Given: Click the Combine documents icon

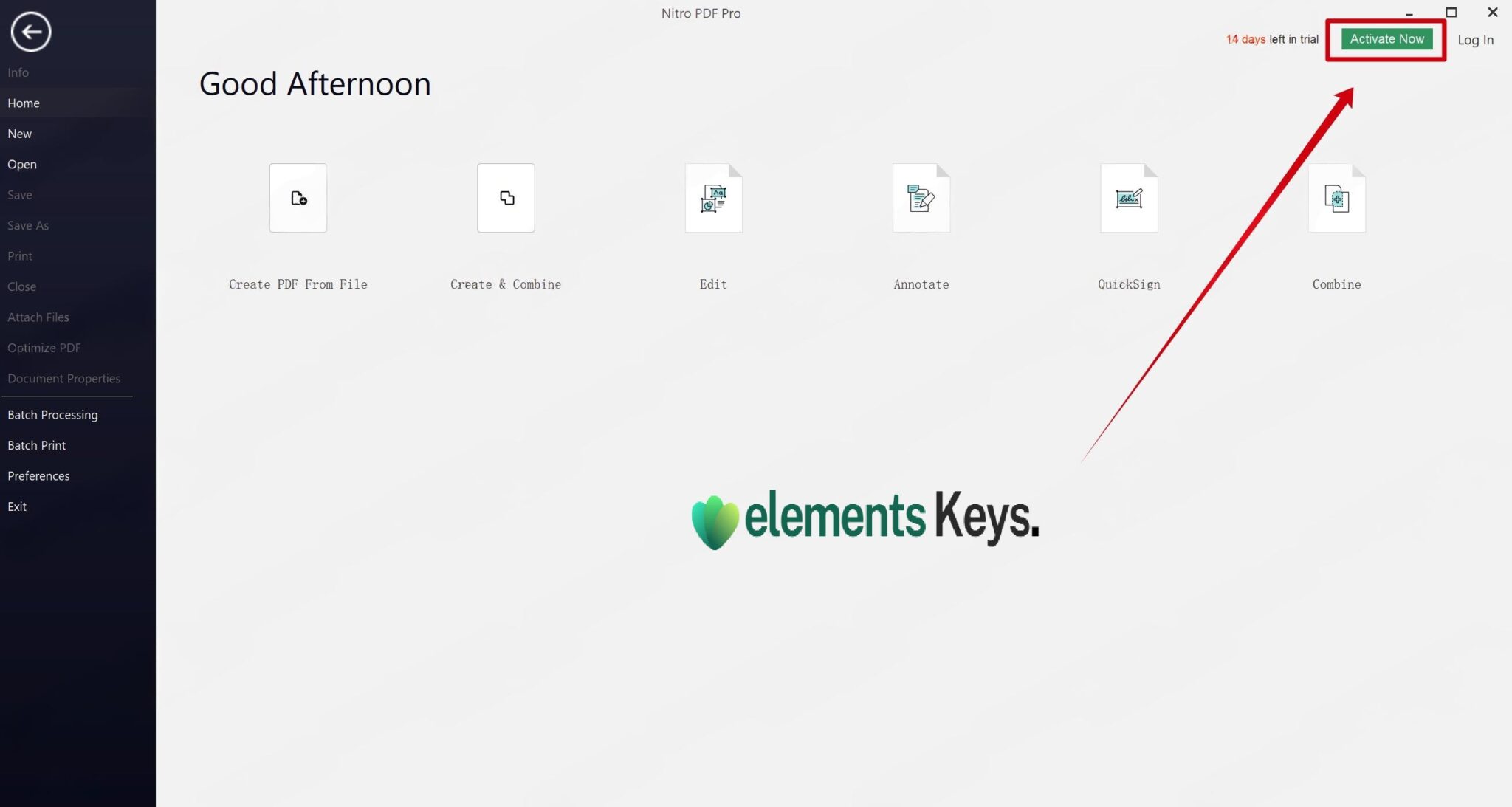Looking at the screenshot, I should (1336, 198).
